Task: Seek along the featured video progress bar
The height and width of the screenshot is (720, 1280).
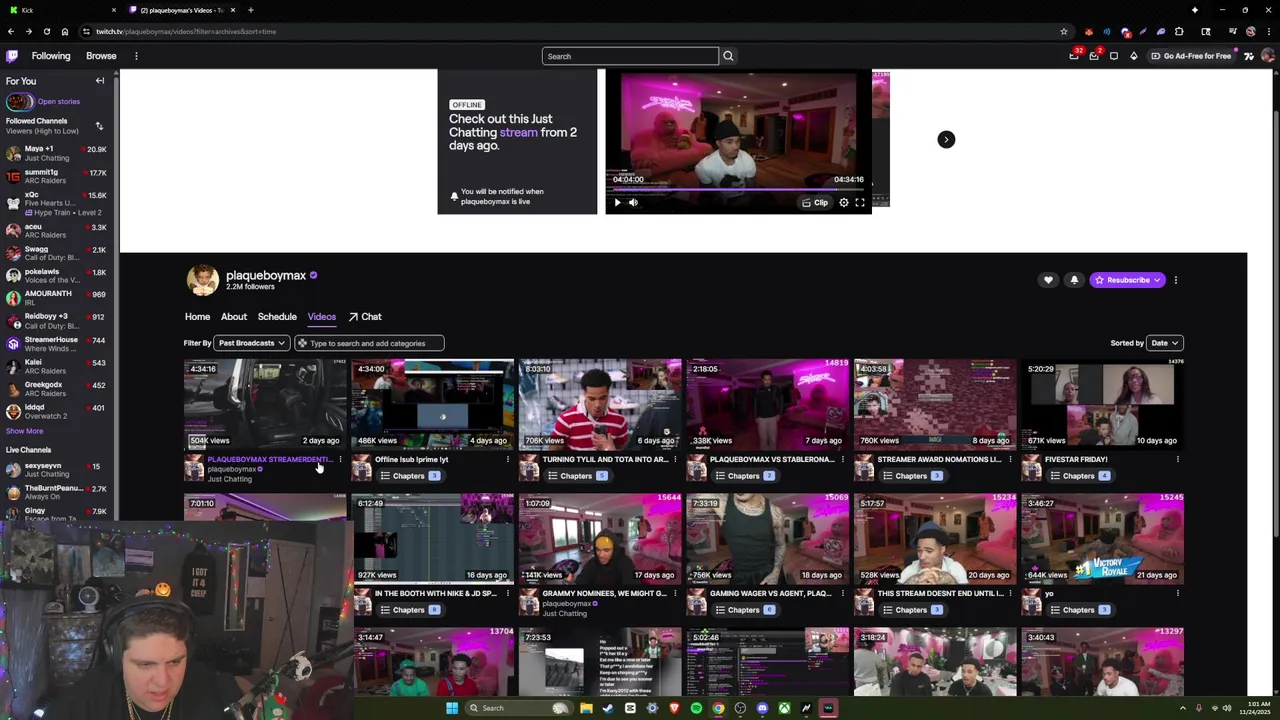Action: (738, 188)
